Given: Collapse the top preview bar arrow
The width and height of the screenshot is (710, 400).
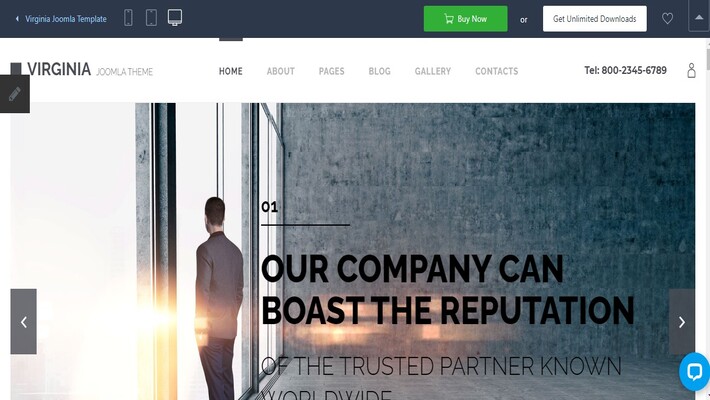Looking at the screenshot, I should coord(699,17).
